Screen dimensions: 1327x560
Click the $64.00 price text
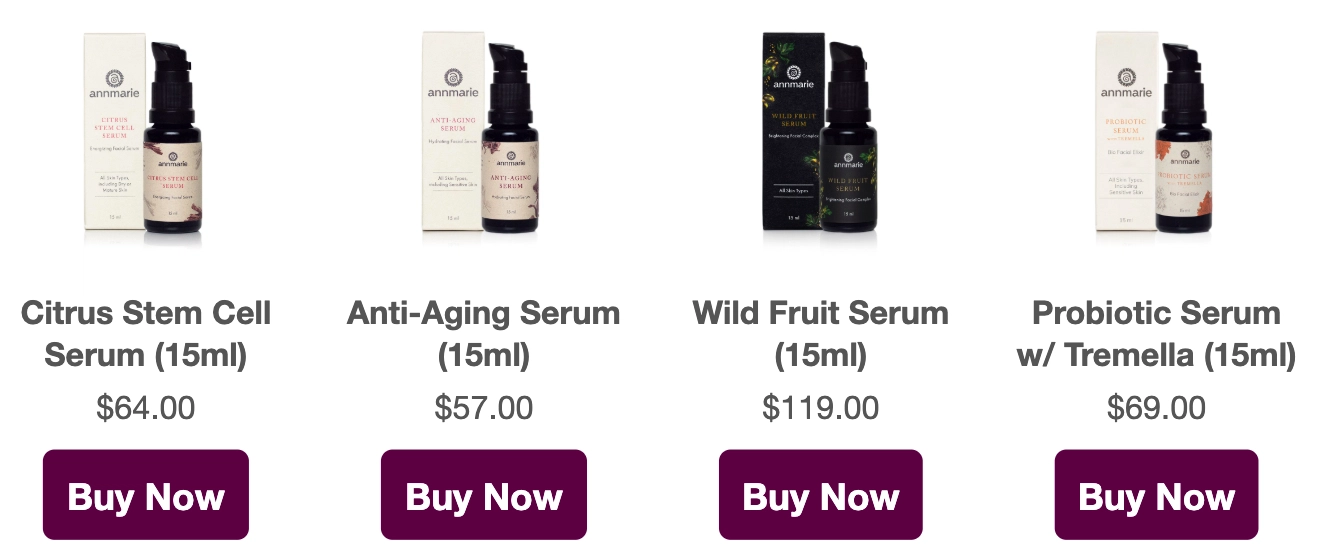point(146,408)
